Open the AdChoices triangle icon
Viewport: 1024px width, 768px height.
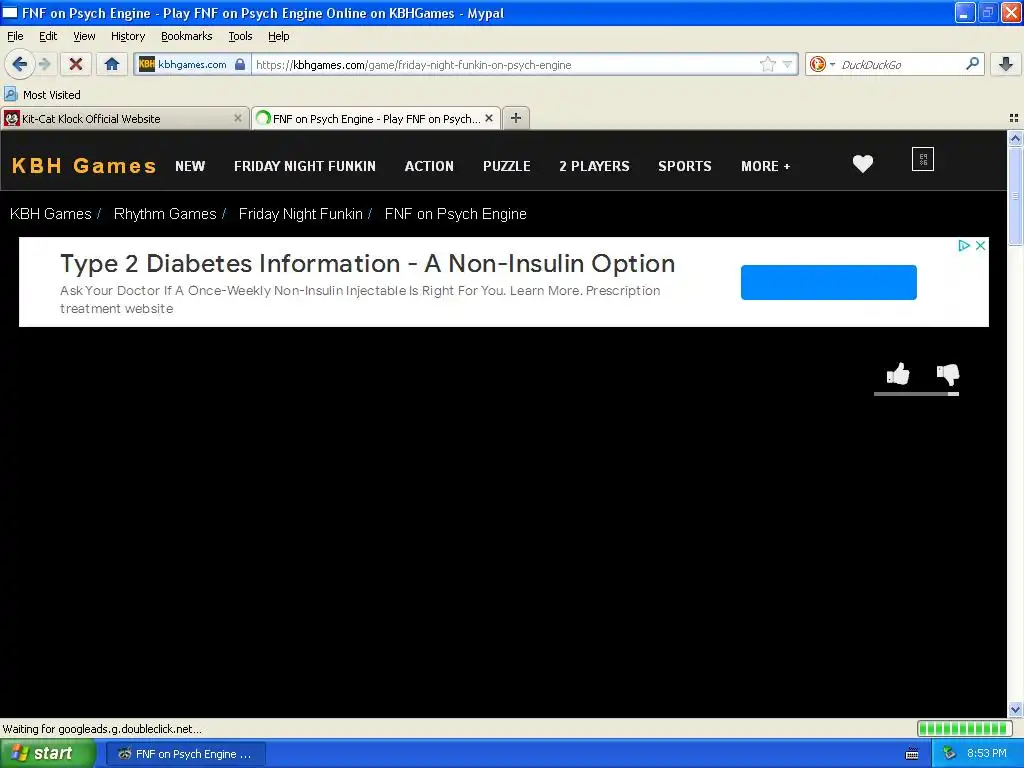click(x=963, y=246)
